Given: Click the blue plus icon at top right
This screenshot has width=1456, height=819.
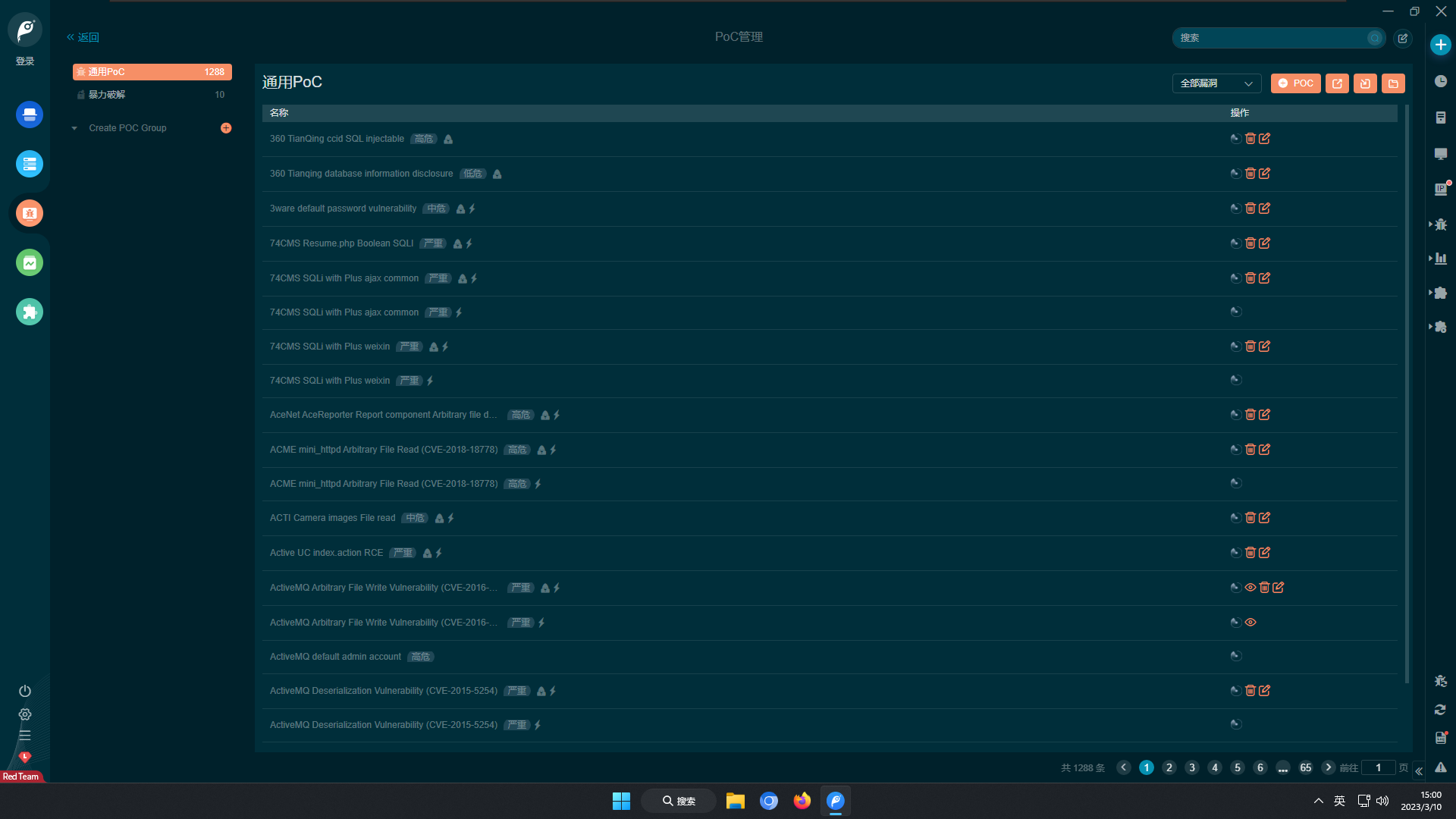Looking at the screenshot, I should pyautogui.click(x=1440, y=45).
